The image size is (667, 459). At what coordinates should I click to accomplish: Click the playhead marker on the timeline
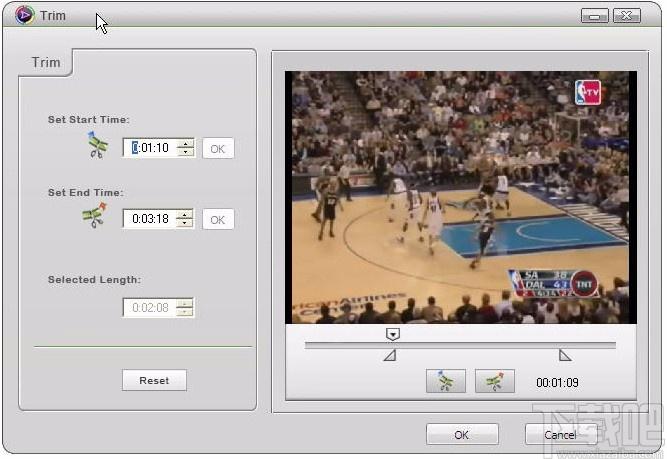[393, 334]
